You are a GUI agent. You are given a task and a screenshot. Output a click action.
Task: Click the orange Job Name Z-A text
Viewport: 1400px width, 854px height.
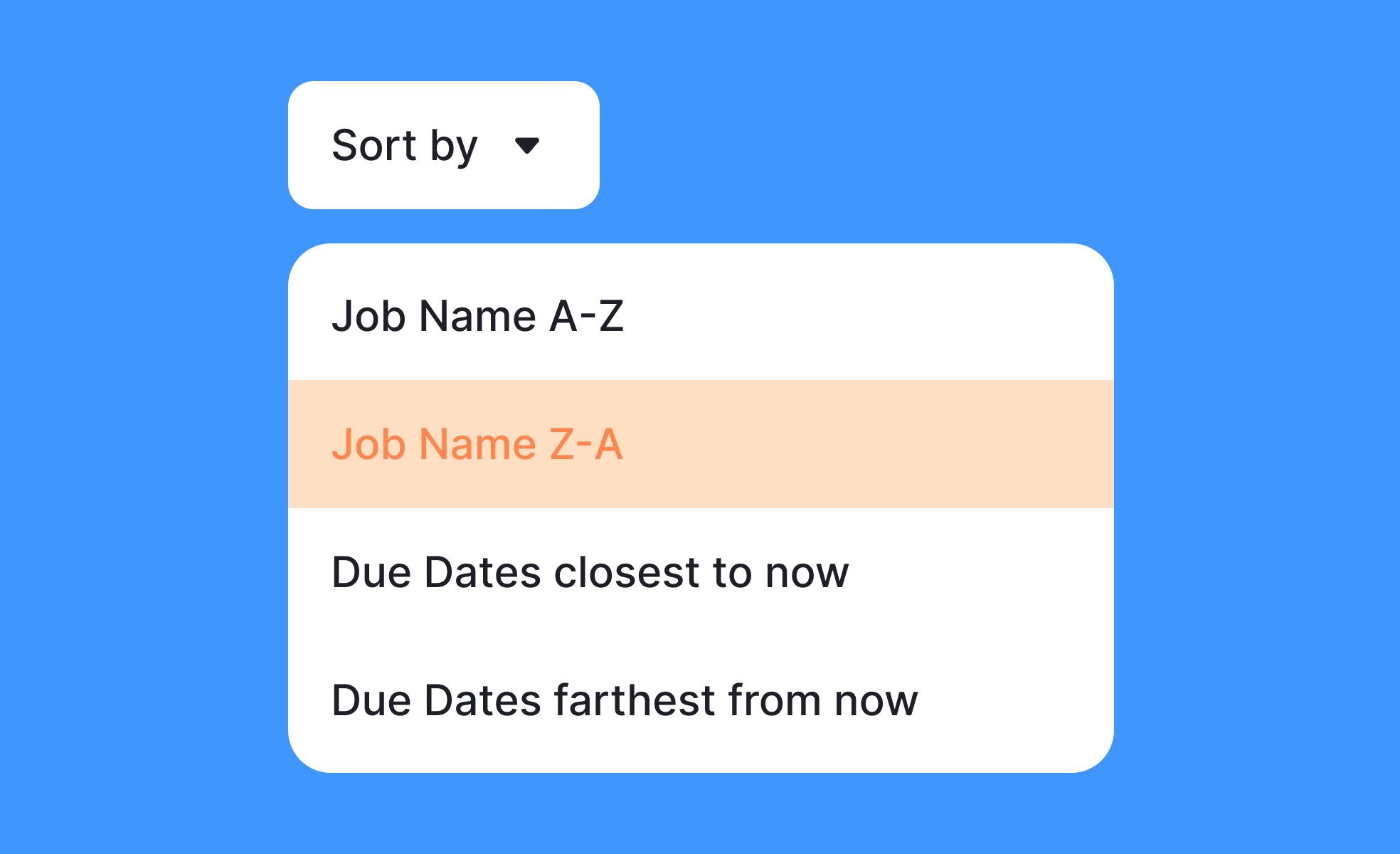point(477,444)
